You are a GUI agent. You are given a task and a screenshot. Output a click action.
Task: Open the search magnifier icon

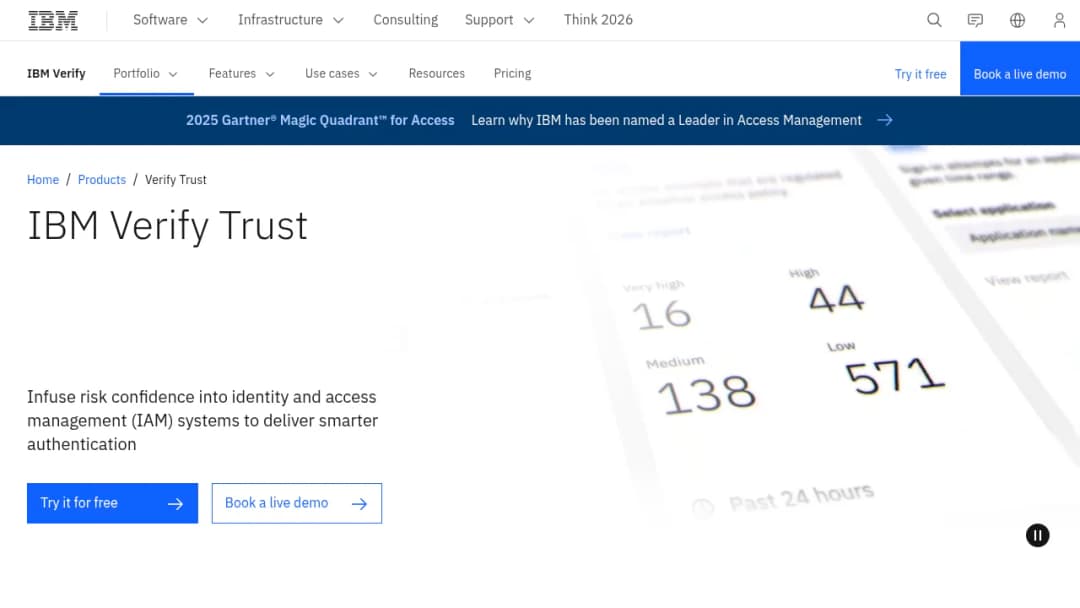click(x=934, y=20)
